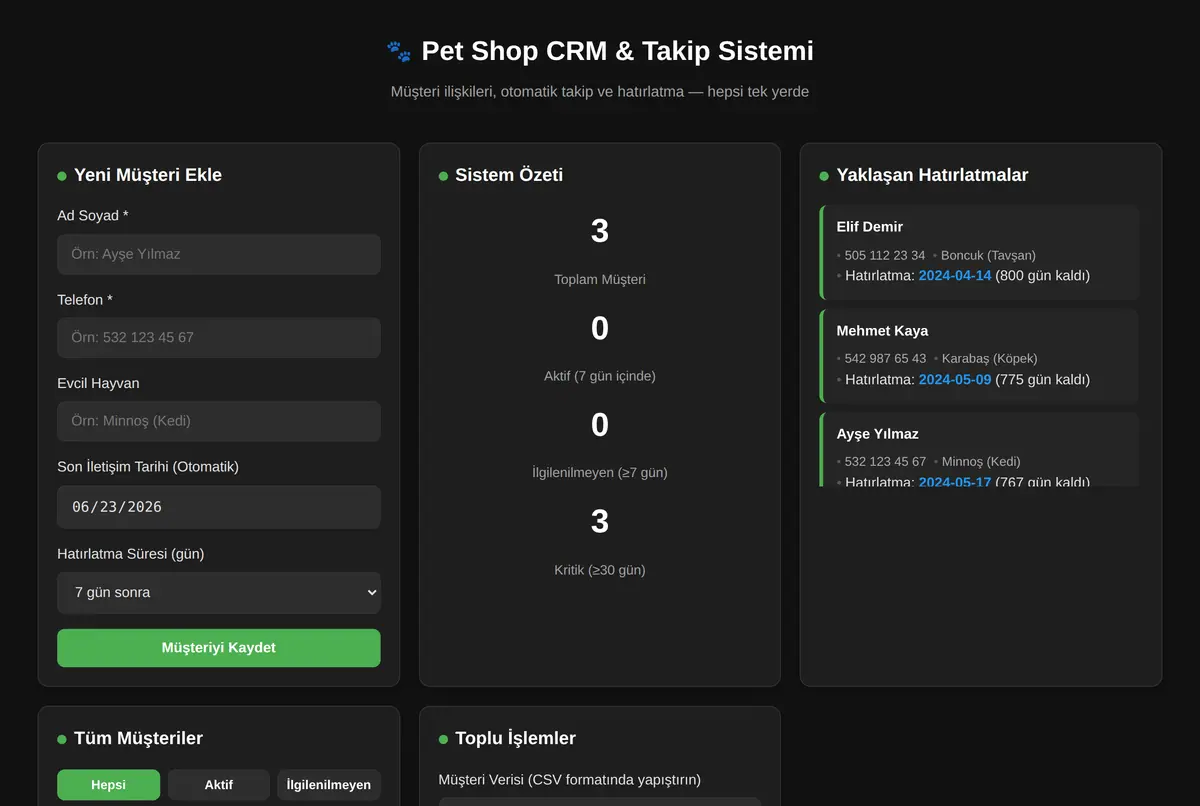
Task: Click the 2024-05-09 reminder date
Action: 955,379
